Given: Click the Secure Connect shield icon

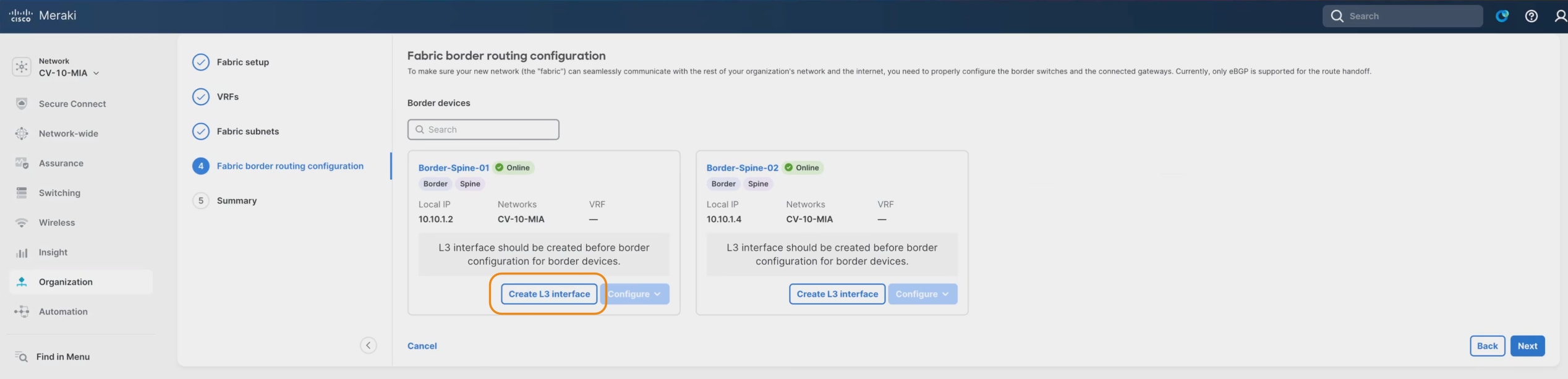Looking at the screenshot, I should tap(22, 104).
